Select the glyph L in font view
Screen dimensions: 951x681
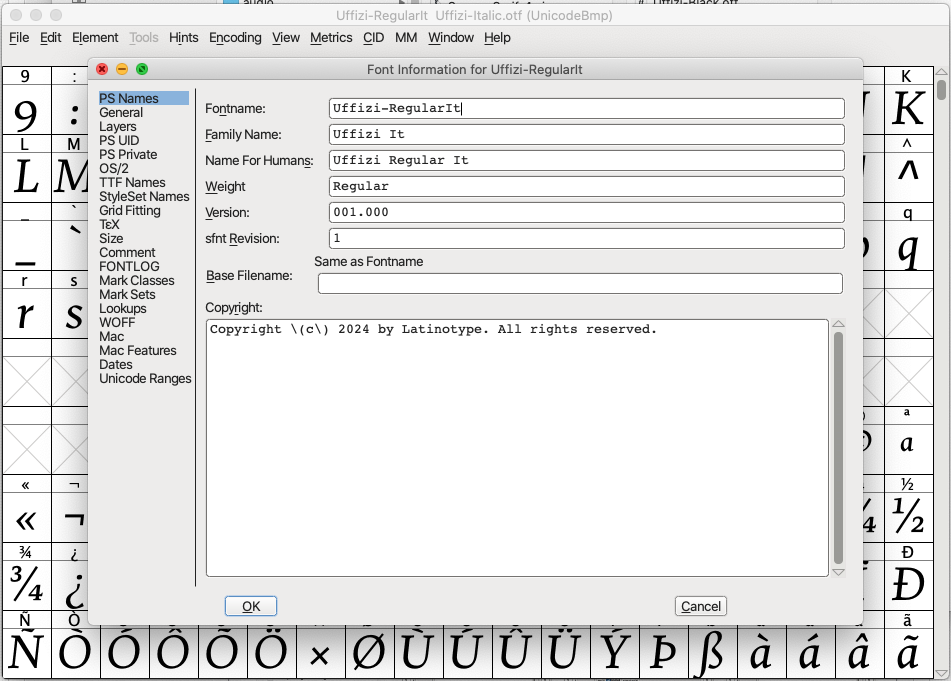coord(25,177)
